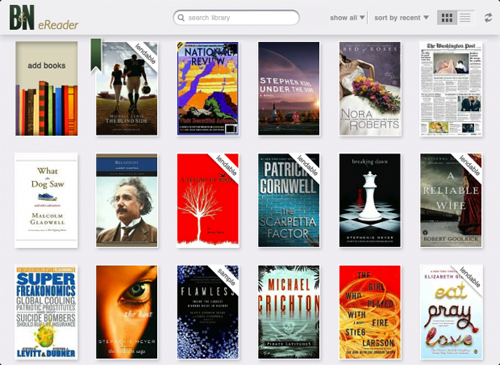This screenshot has height=365, width=500.
Task: Click the sync refresh icon
Action: click(x=488, y=18)
